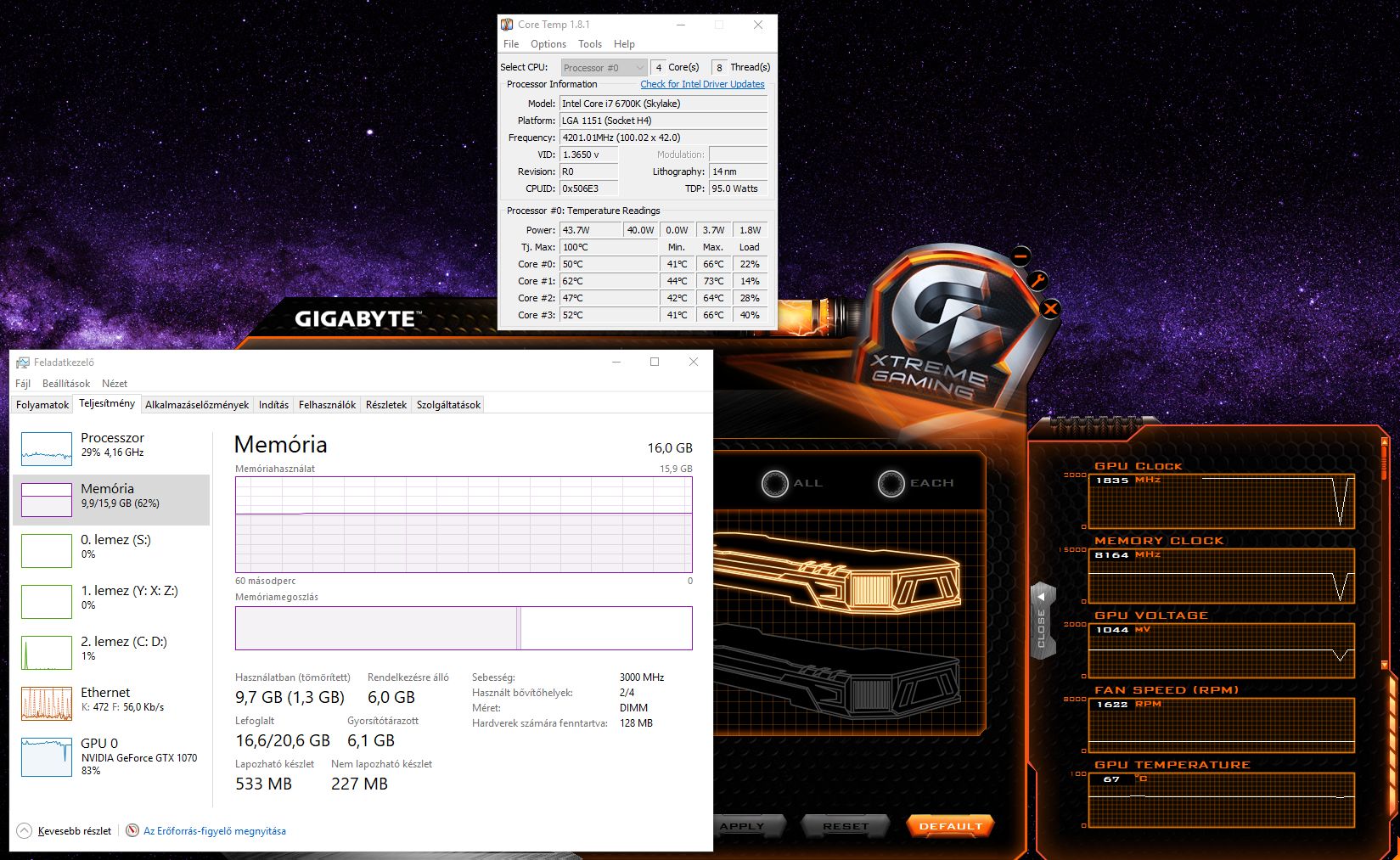Switch to the Szolgáltatások tab
Viewport: 1400px width, 860px height.
tap(448, 405)
